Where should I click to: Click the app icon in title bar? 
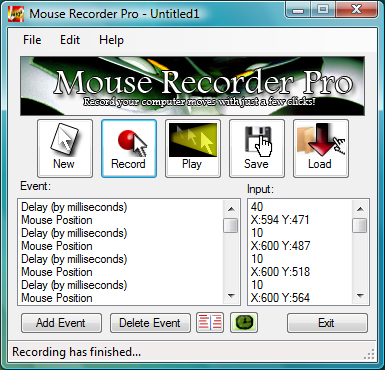[x=16, y=14]
